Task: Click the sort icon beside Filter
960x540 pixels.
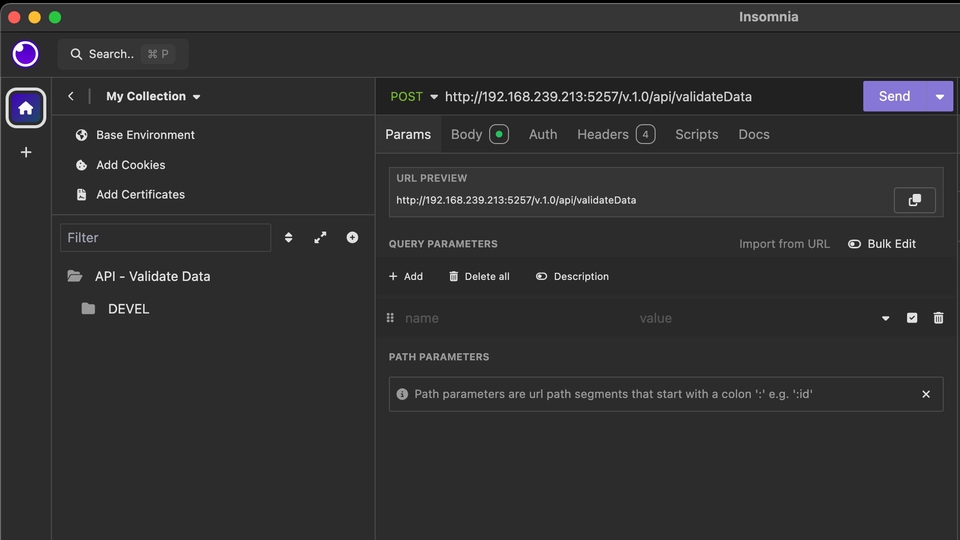Action: 289,237
